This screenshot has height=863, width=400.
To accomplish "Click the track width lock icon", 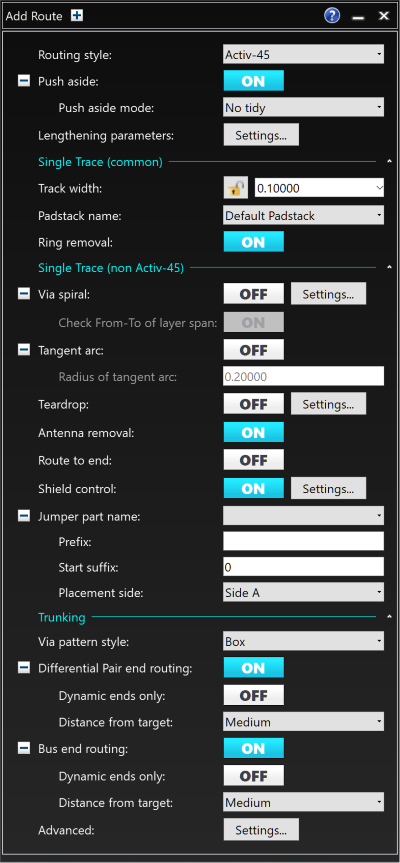I will point(236,188).
